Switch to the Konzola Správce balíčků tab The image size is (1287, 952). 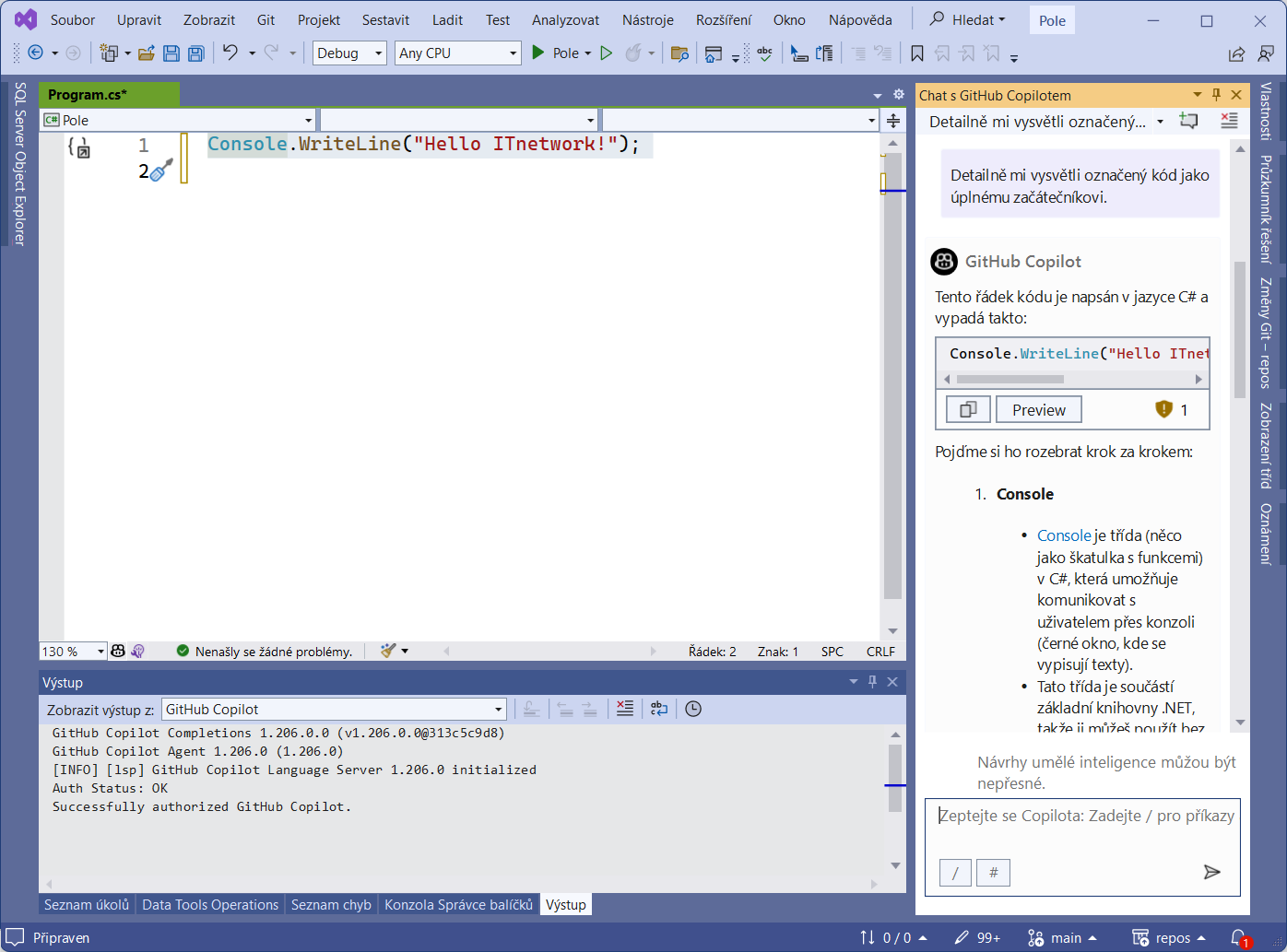coord(458,905)
